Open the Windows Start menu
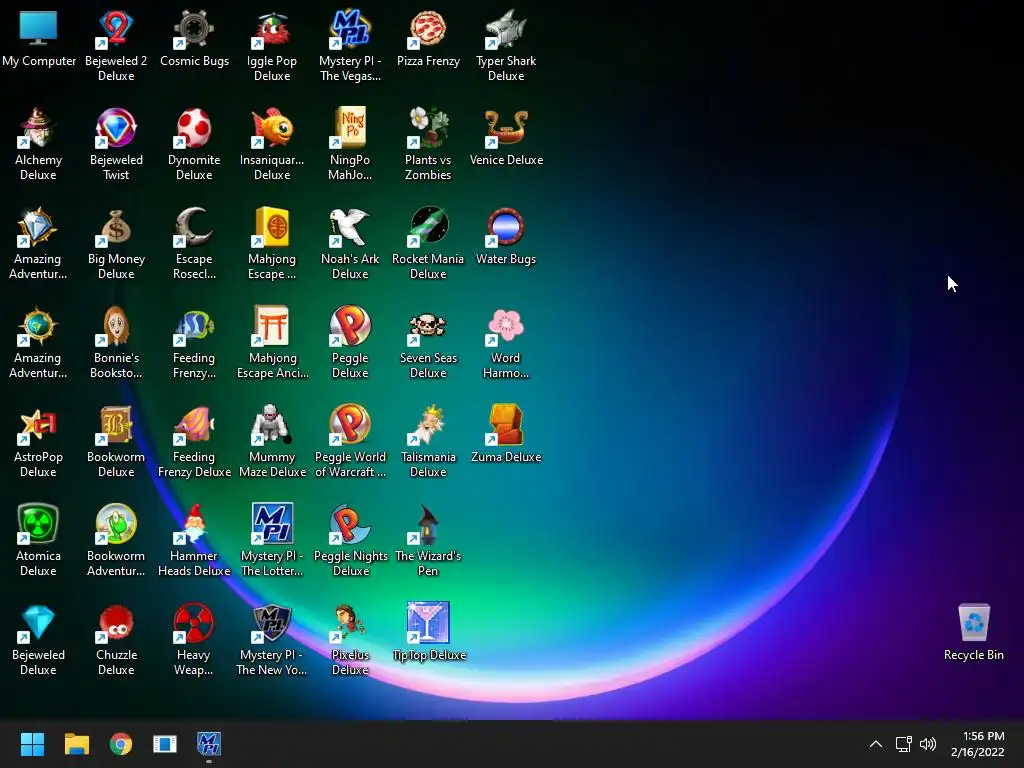The width and height of the screenshot is (1024, 768). [x=32, y=744]
